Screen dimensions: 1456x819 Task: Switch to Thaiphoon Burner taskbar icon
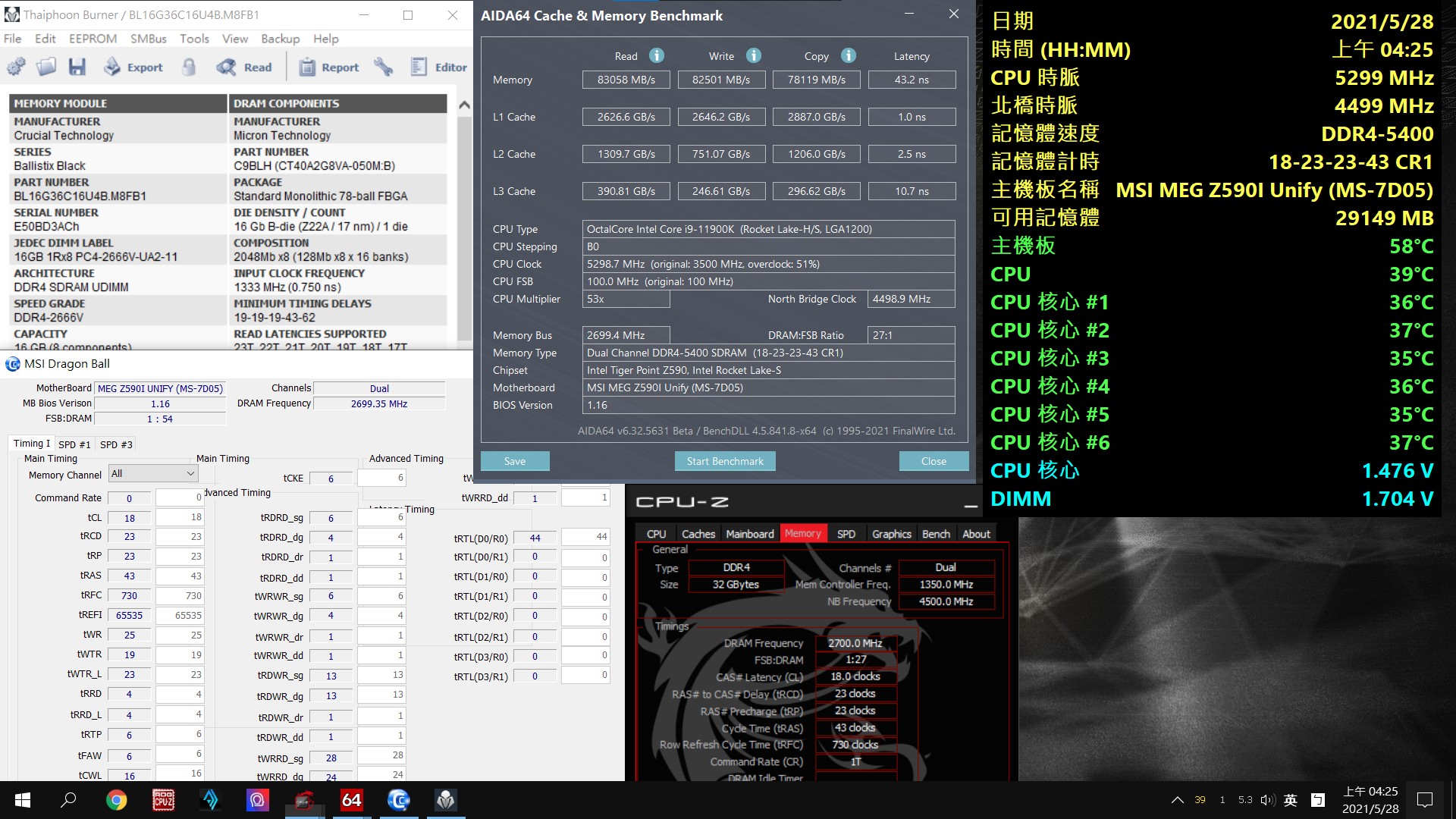pyautogui.click(x=446, y=800)
